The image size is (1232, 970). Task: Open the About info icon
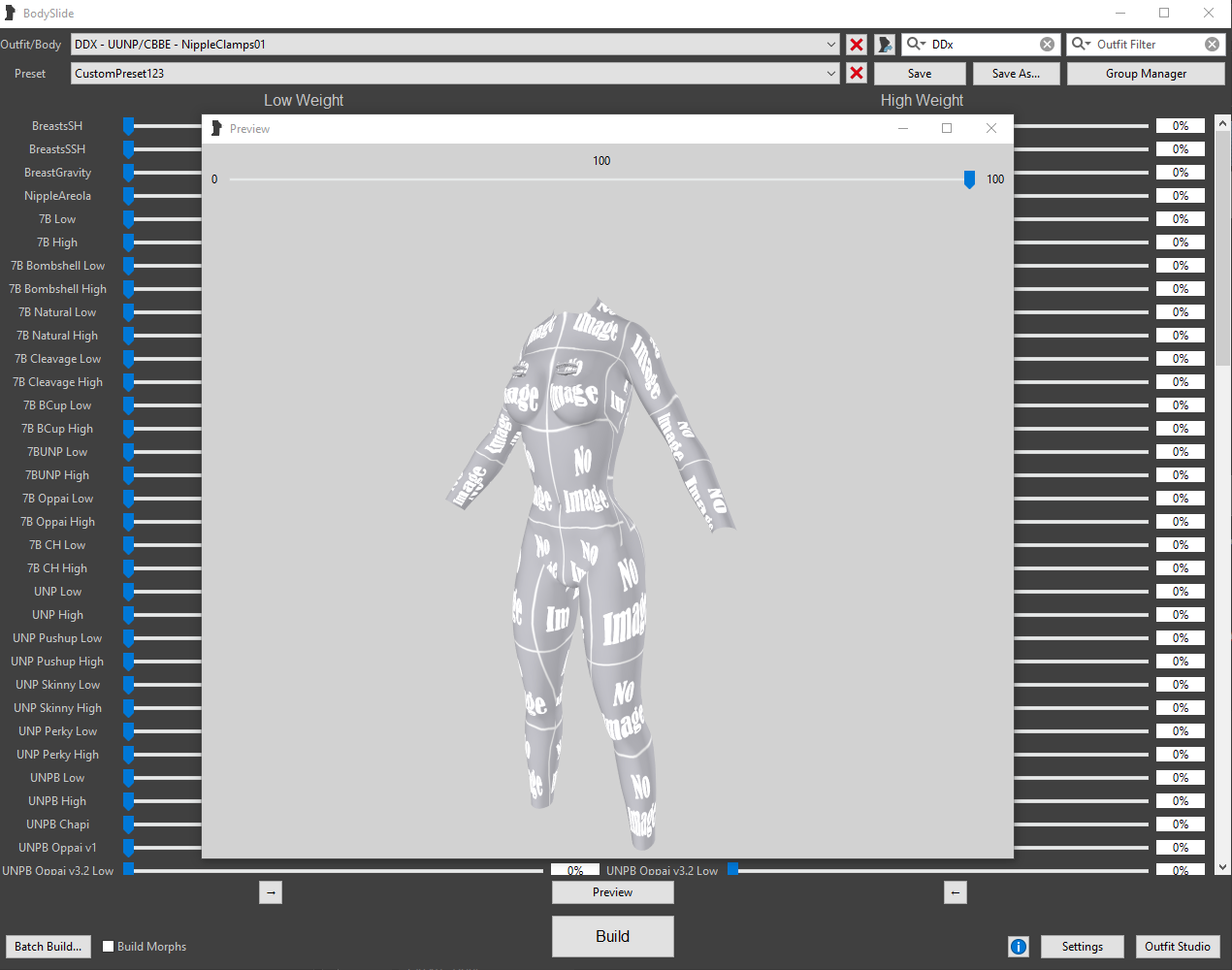click(x=1019, y=947)
